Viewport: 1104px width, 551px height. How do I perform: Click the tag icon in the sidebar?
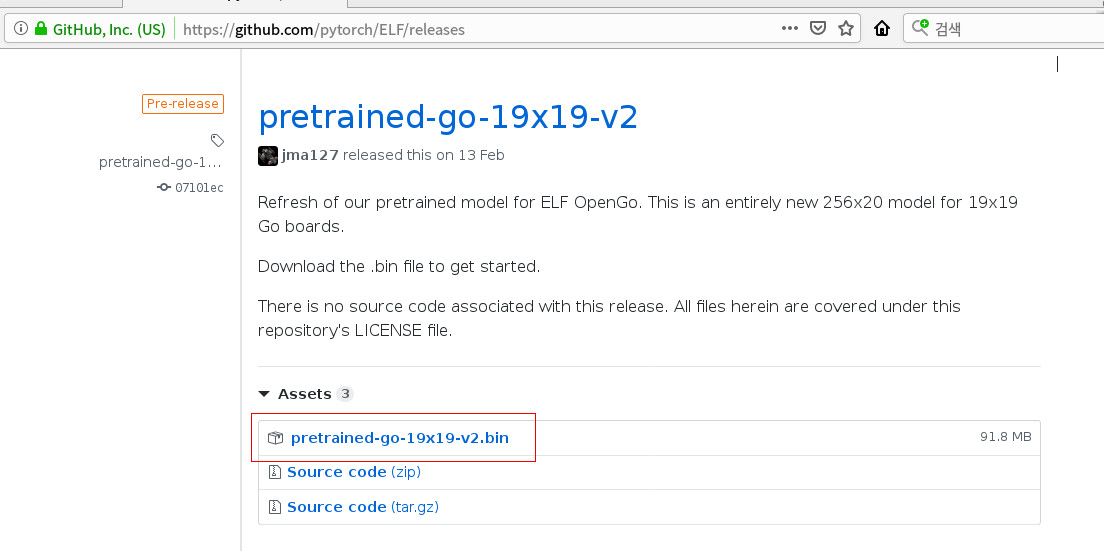point(217,140)
